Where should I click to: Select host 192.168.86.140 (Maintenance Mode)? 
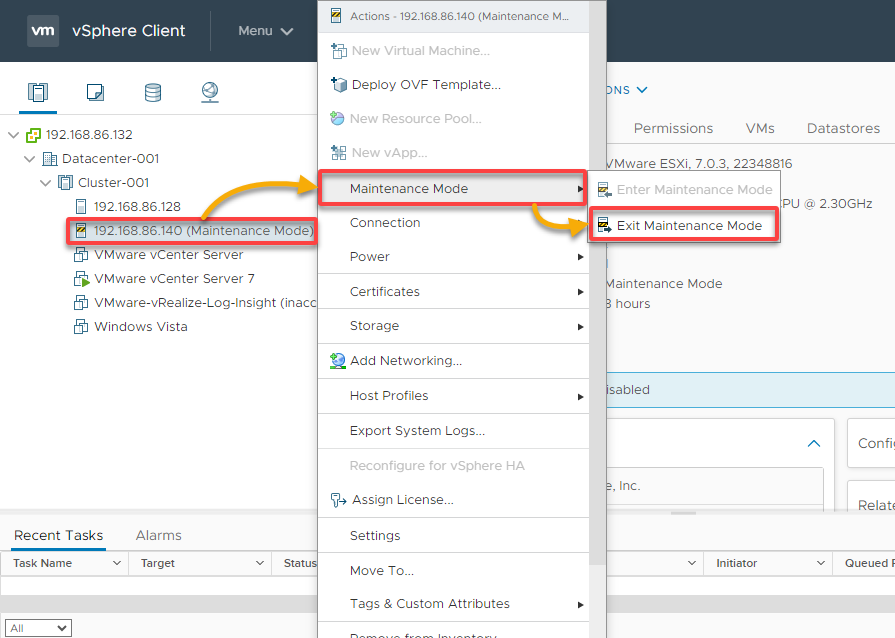click(204, 231)
